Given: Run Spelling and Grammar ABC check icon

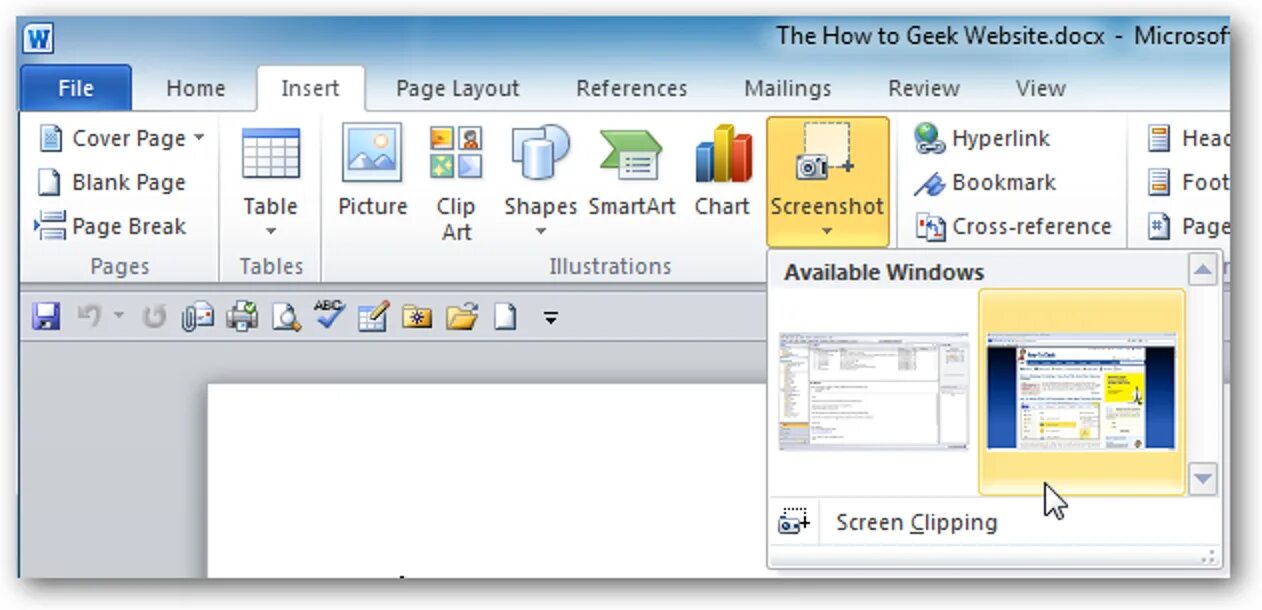Looking at the screenshot, I should tap(329, 315).
